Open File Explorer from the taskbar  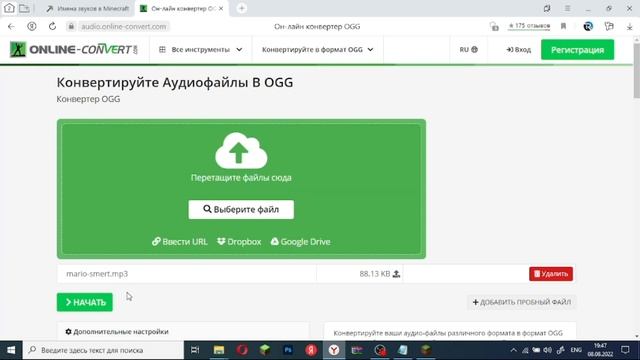coord(219,350)
